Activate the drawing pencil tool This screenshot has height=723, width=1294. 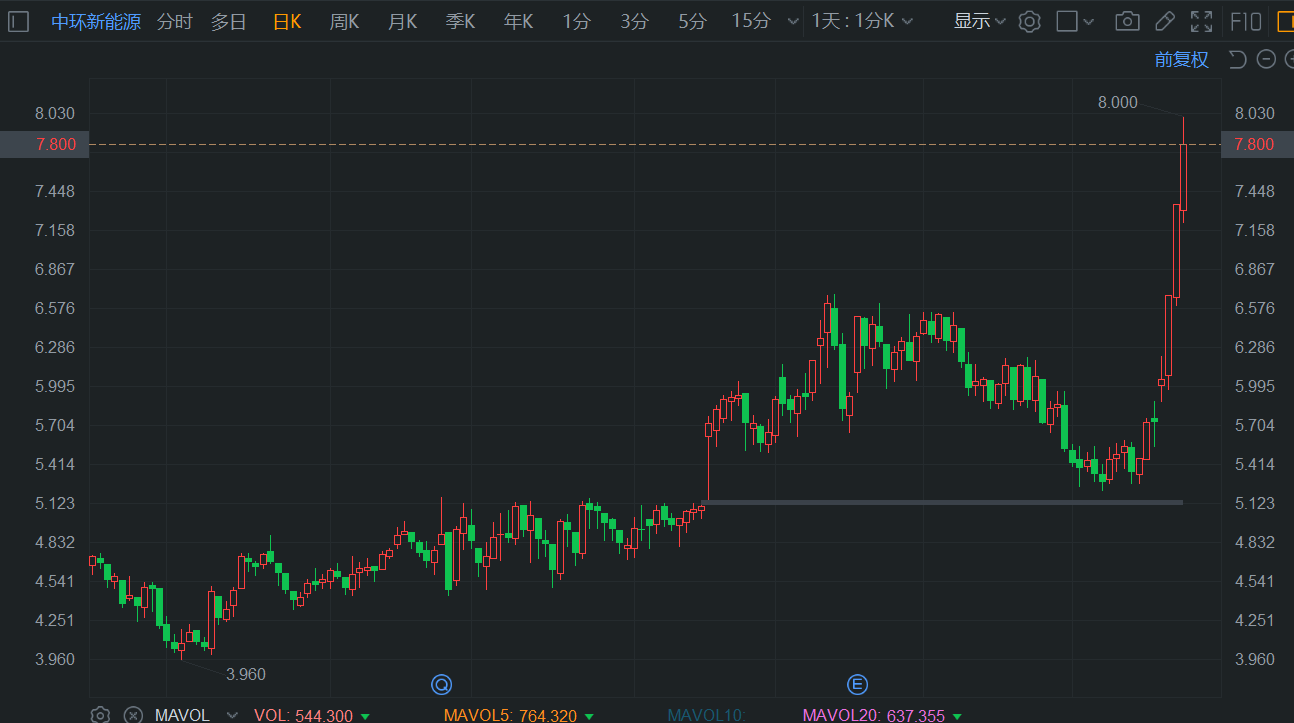coord(1164,21)
